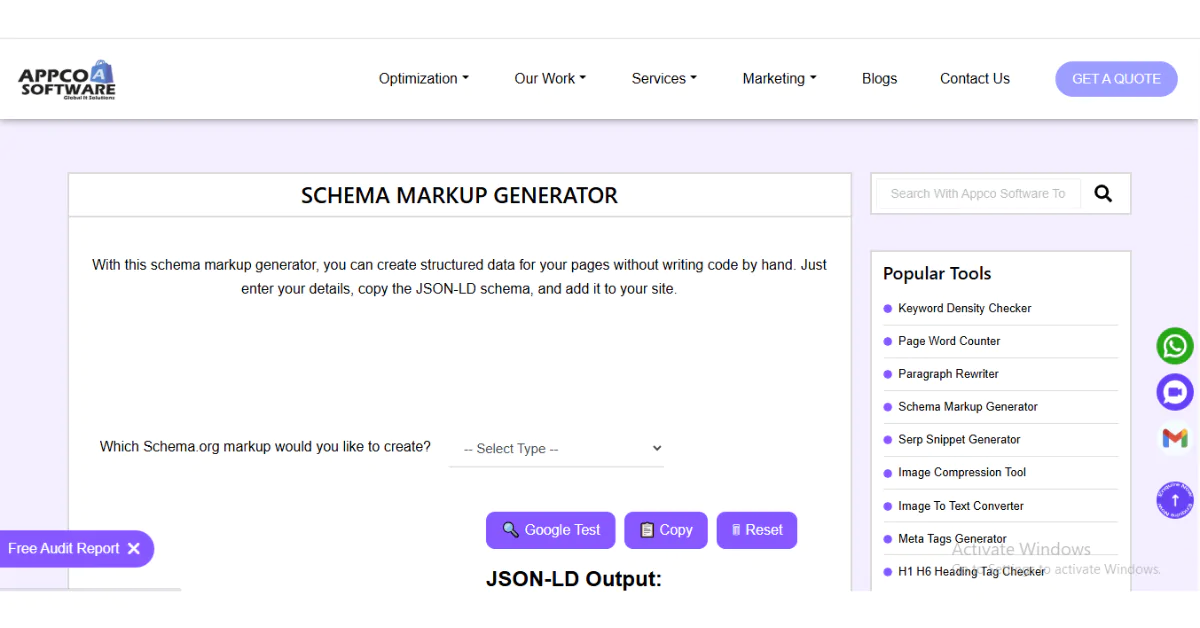Click the search magnifier icon
This screenshot has height=628, width=1200.
[x=1103, y=193]
